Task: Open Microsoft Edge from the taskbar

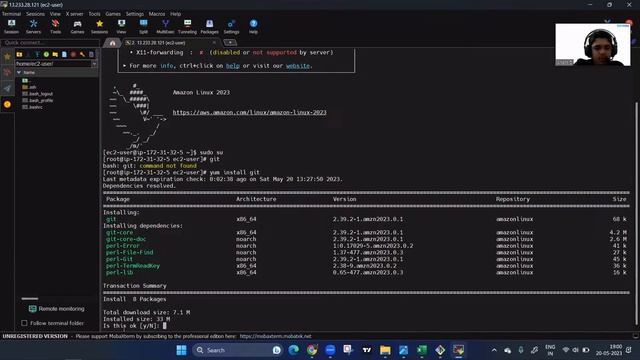Action: (x=293, y=350)
